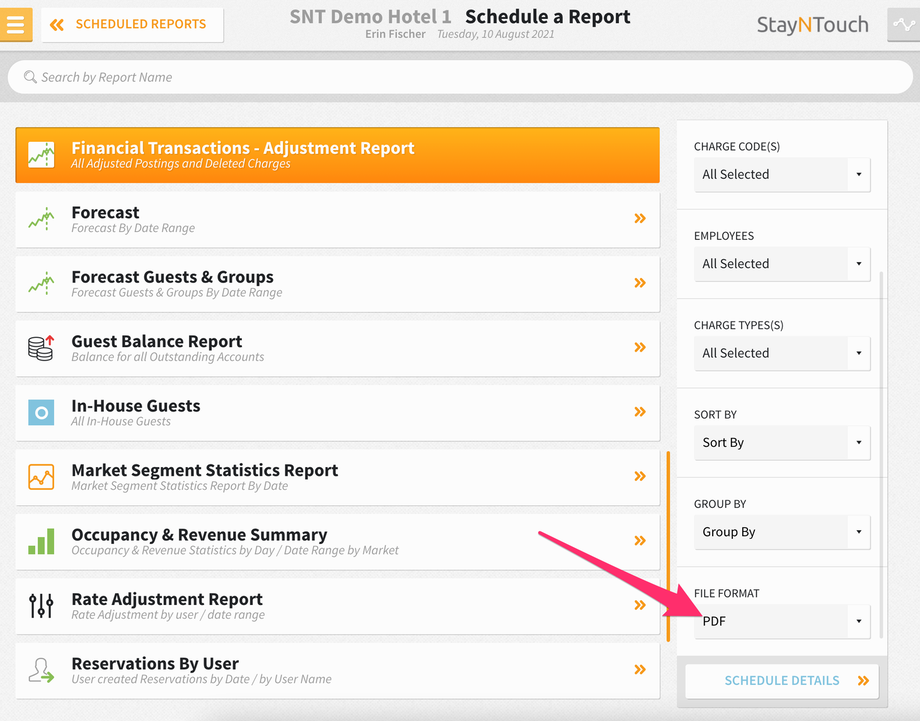Click the double chevron on Forecast row
The width and height of the screenshot is (920, 721).
click(x=640, y=219)
